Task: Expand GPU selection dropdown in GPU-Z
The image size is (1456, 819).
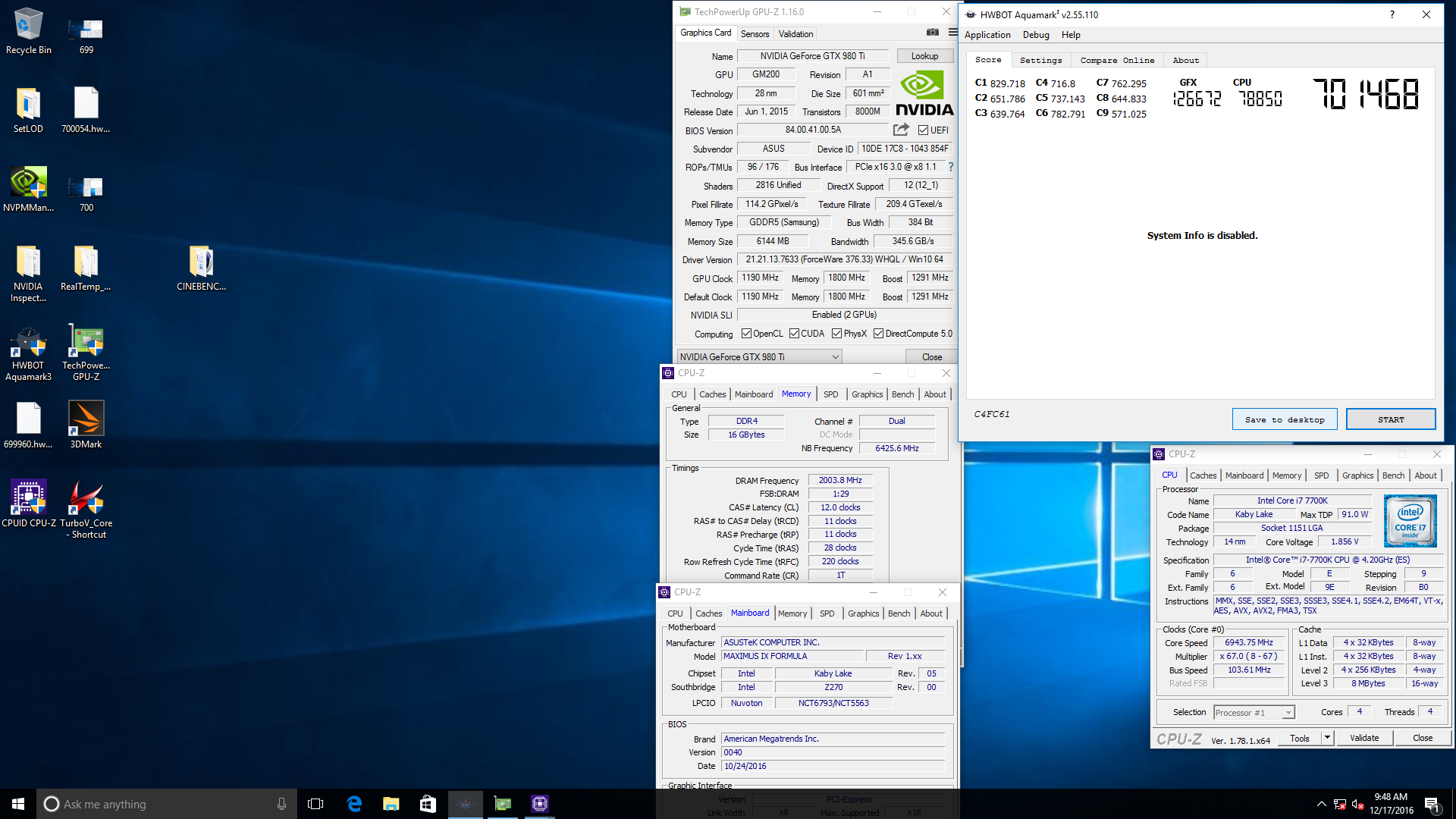Action: point(835,357)
